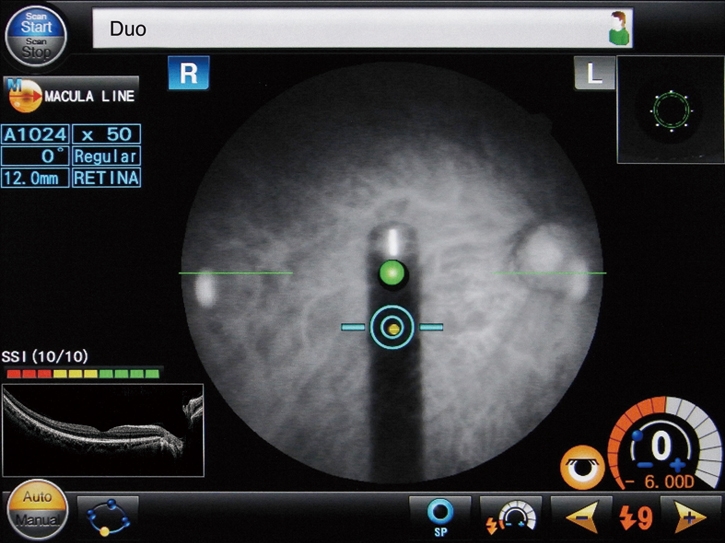Select the left eye L indicator
Viewport: 725px width, 543px height.
pos(594,75)
